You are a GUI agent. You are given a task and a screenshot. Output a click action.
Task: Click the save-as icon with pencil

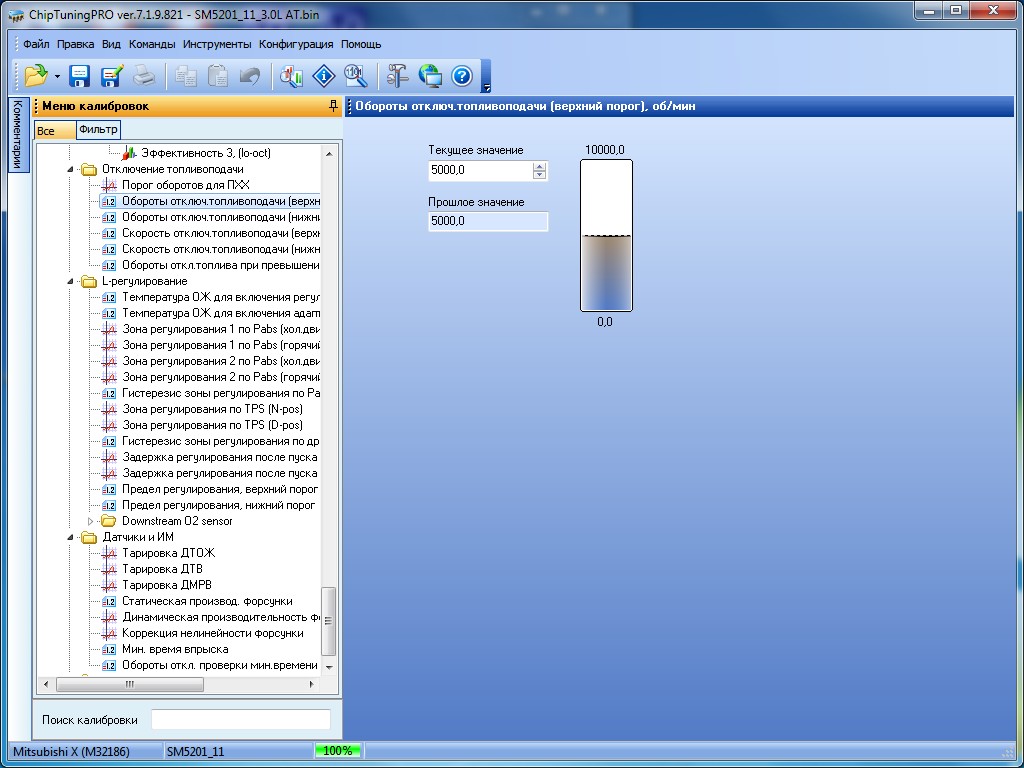click(111, 76)
